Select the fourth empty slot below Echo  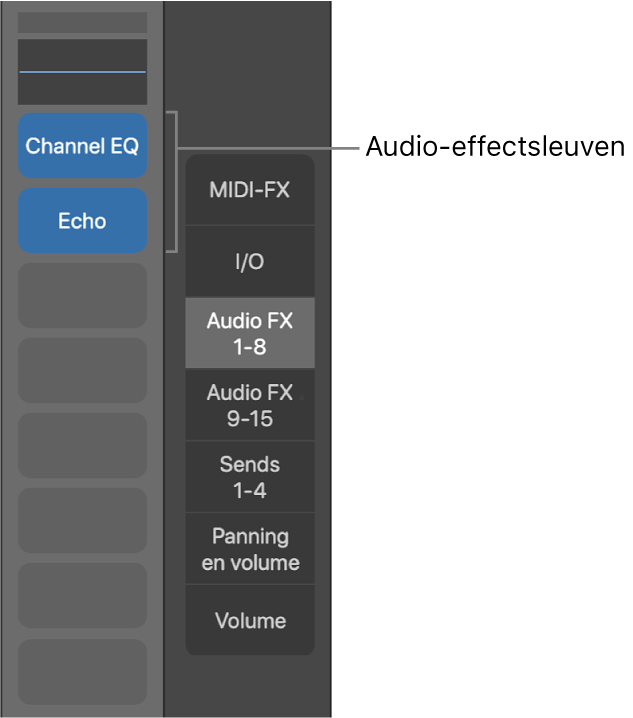[82, 520]
